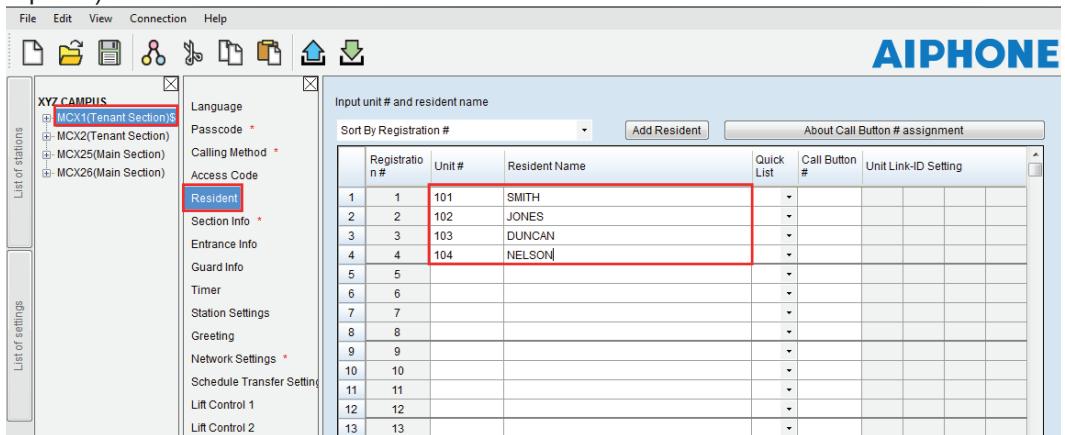
Task: Click the blue upload arrow icon
Action: tap(313, 52)
